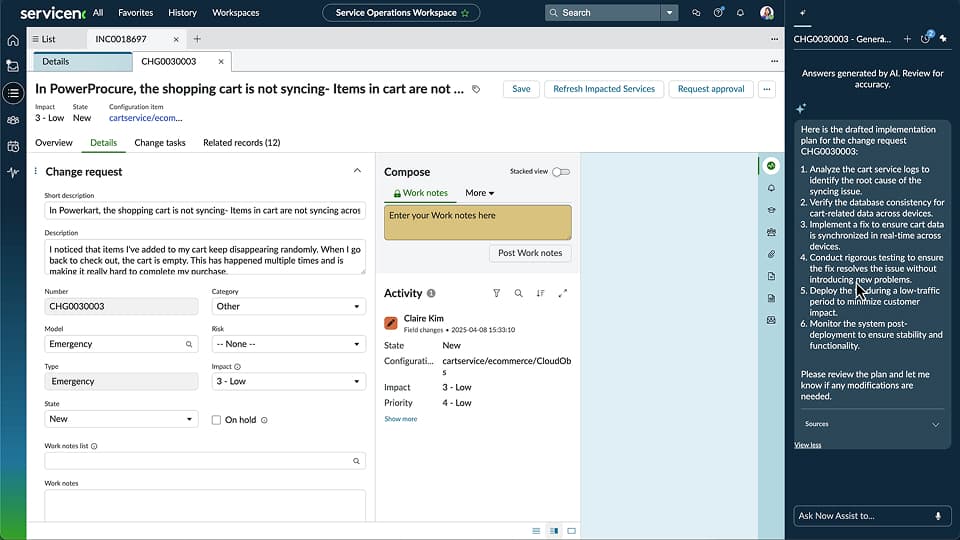Click the Activity filter funnel icon
The width and height of the screenshot is (960, 540).
[496, 293]
